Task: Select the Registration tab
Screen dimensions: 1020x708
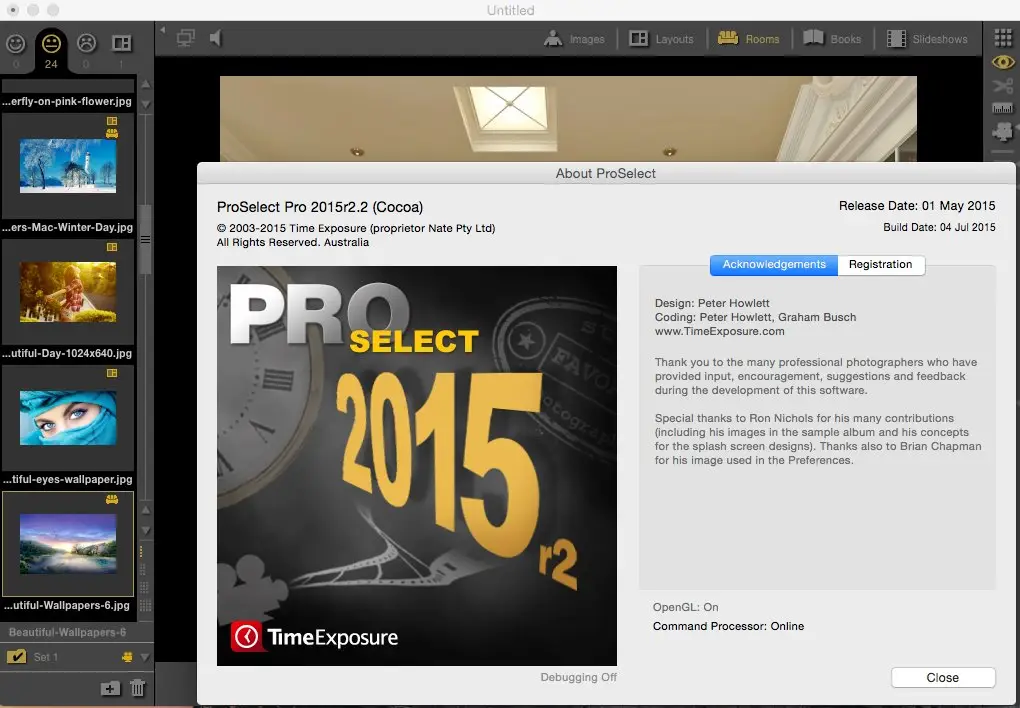Action: [881, 265]
